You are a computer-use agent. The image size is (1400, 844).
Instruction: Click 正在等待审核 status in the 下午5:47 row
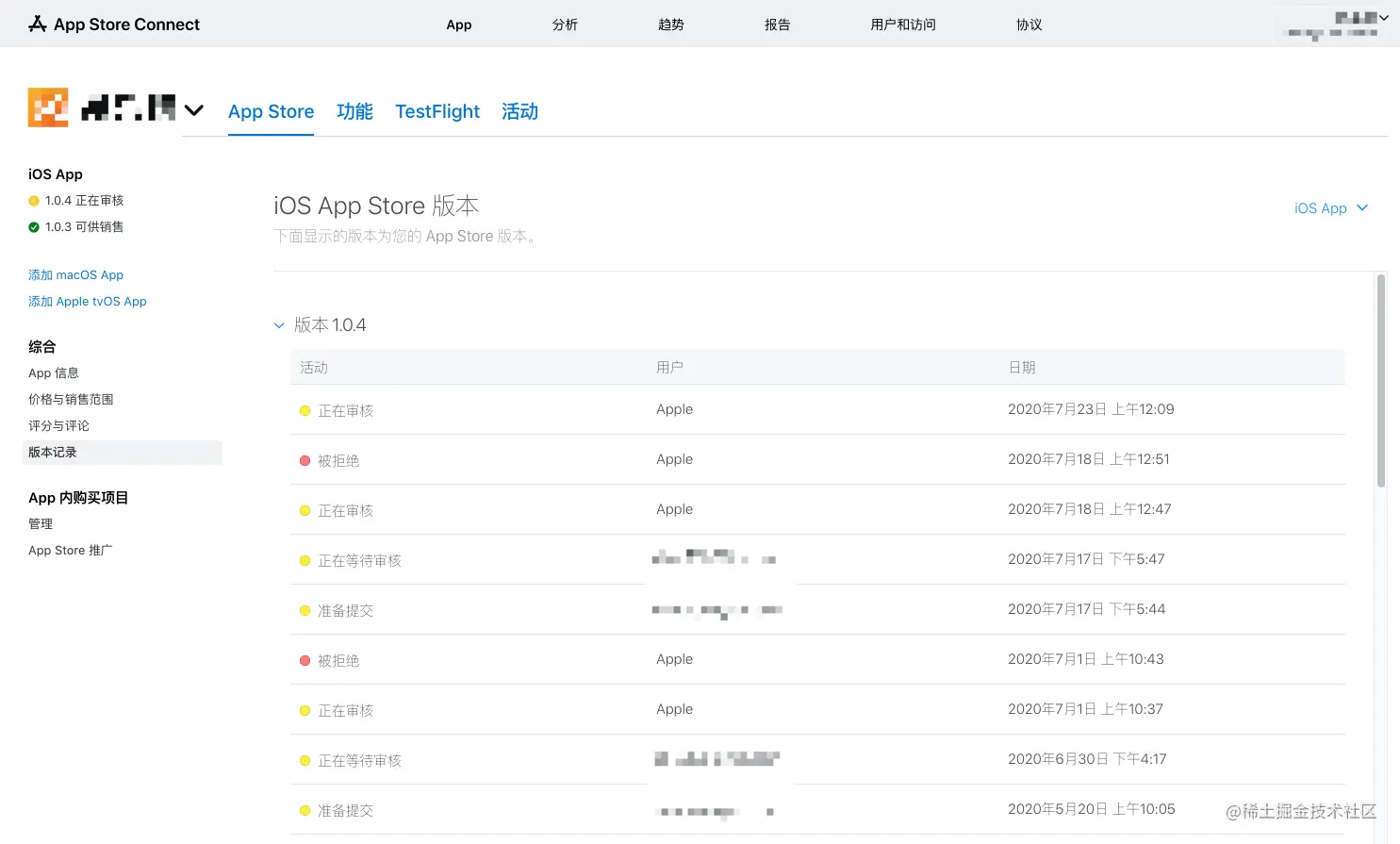point(359,561)
